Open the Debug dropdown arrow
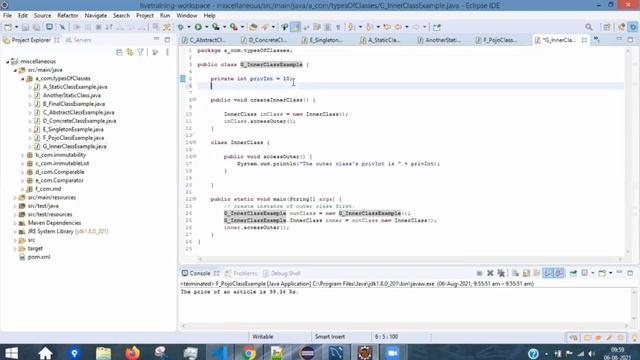Image resolution: width=640 pixels, height=360 pixels. coord(189,27)
